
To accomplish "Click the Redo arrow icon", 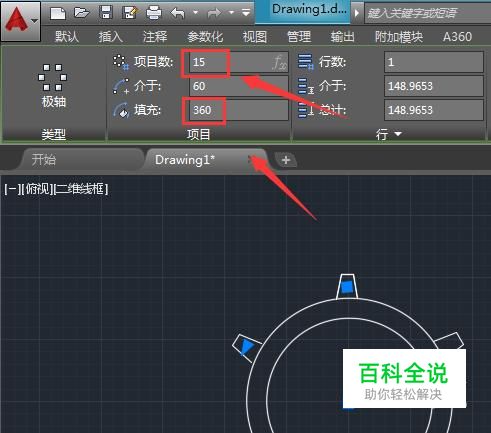I will click(x=214, y=13).
